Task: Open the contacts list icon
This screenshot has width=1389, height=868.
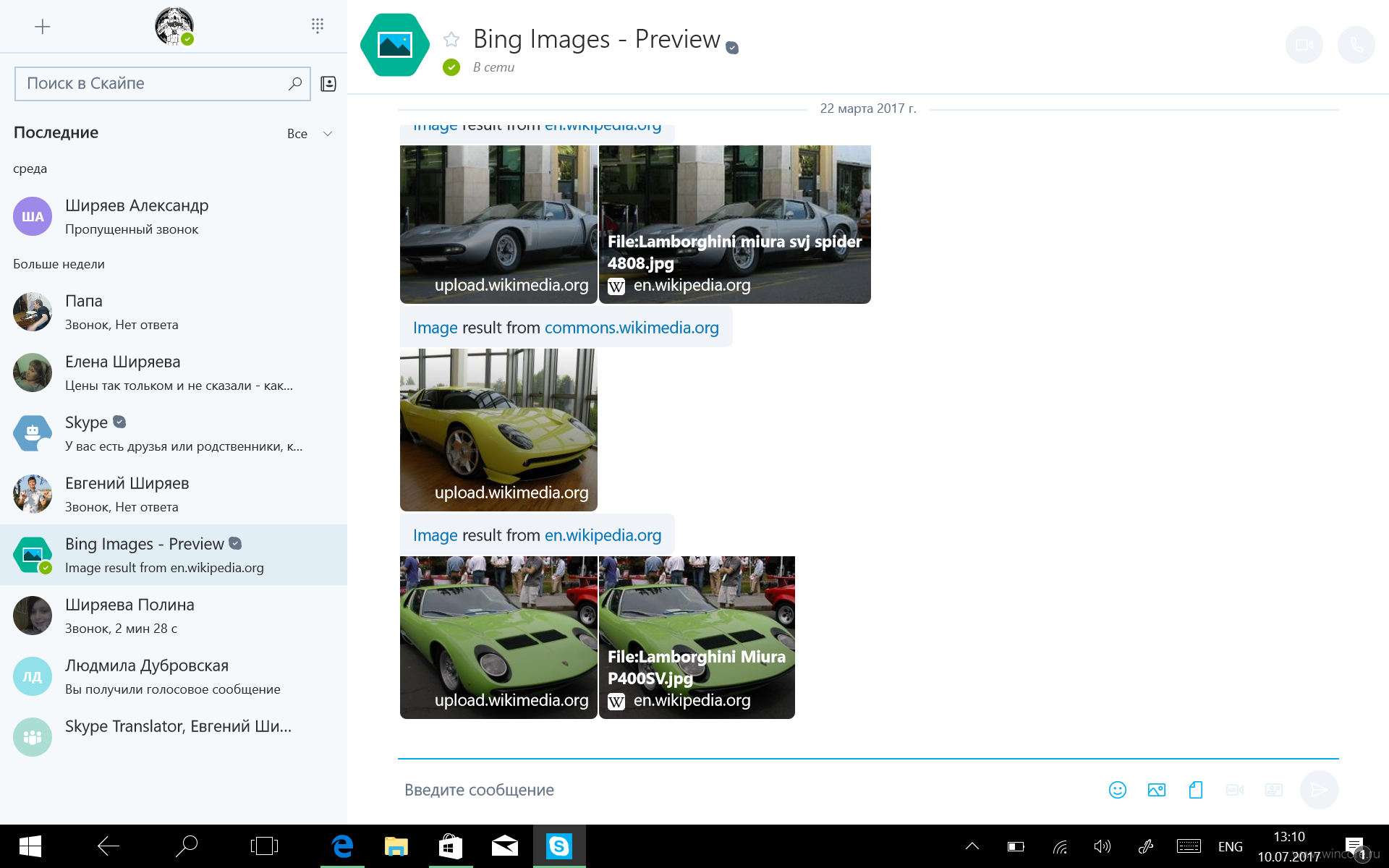Action: point(328,84)
